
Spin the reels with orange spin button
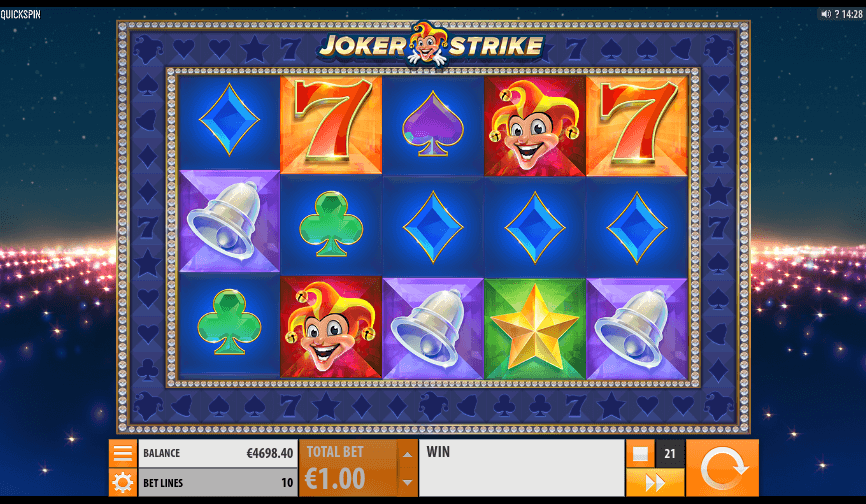tap(722, 468)
